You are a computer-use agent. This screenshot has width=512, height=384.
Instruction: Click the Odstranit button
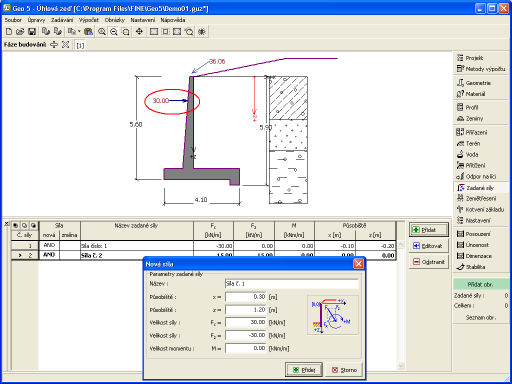coord(429,262)
